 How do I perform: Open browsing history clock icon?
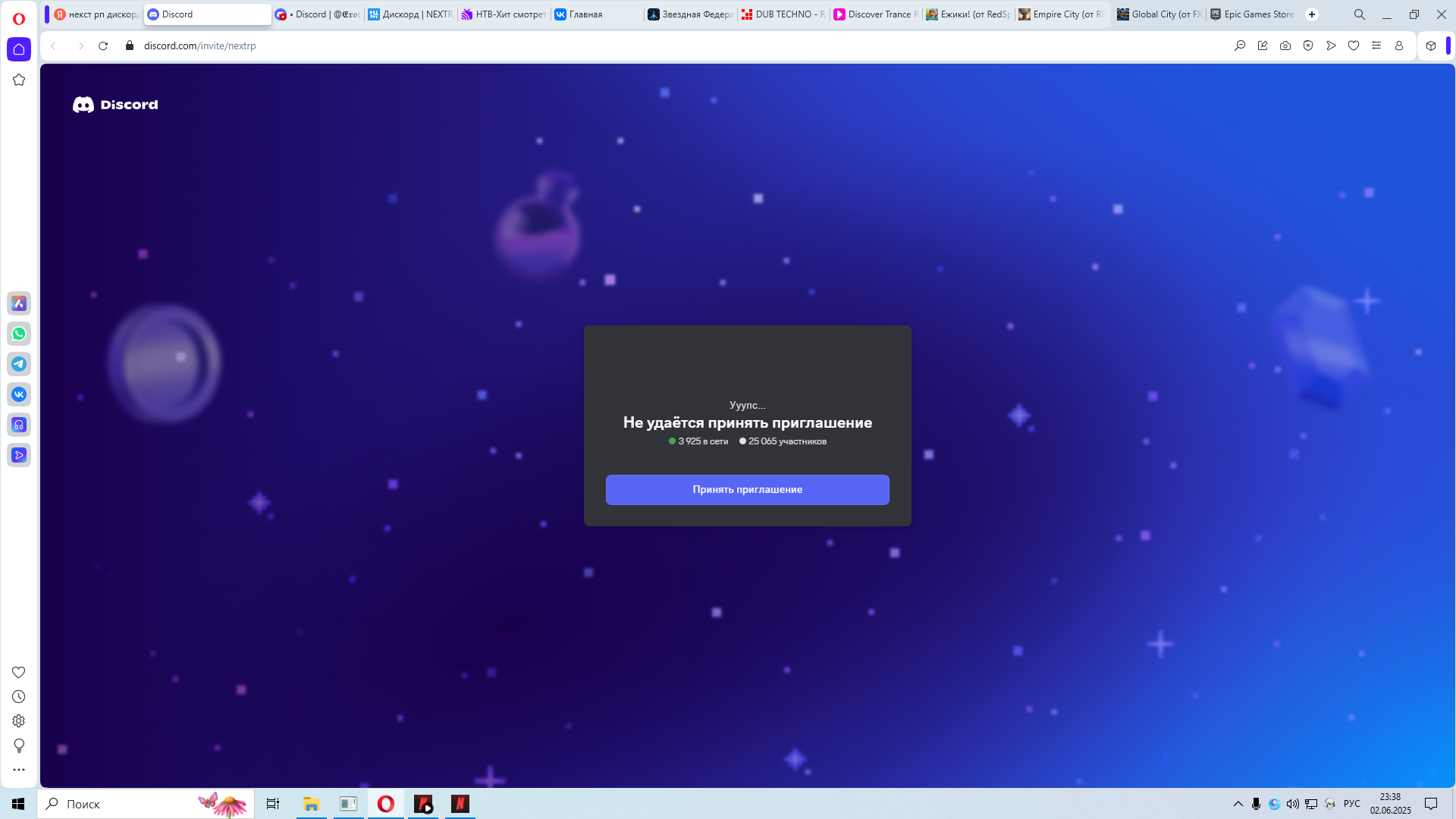(19, 697)
